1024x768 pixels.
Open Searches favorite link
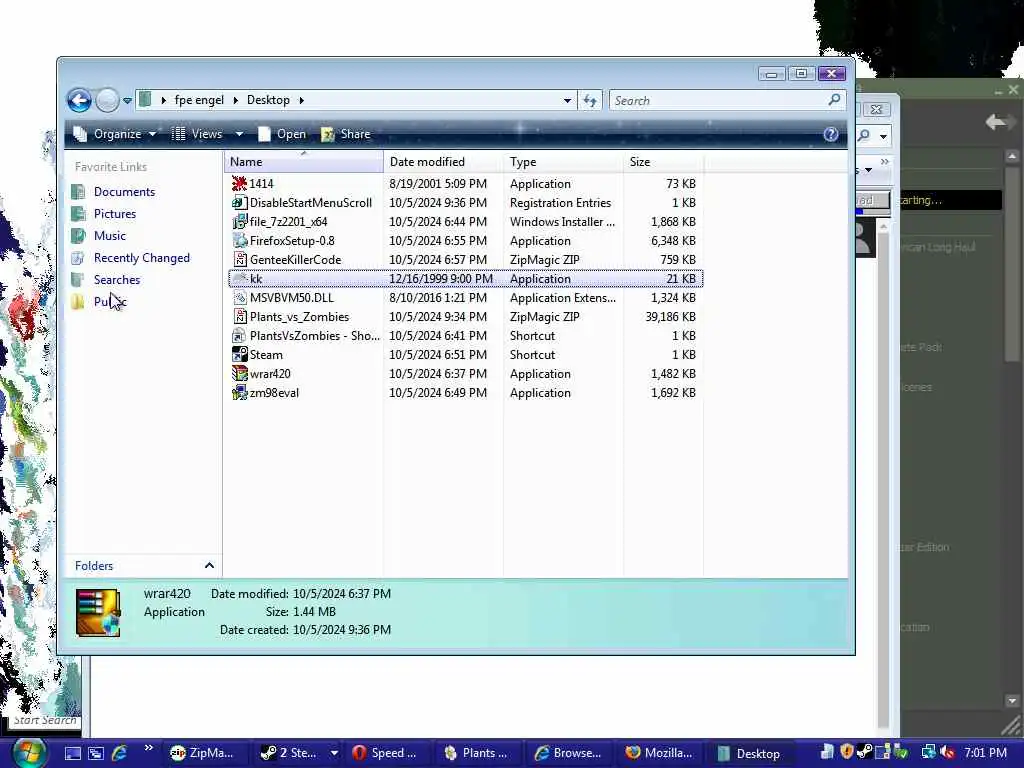(x=116, y=280)
